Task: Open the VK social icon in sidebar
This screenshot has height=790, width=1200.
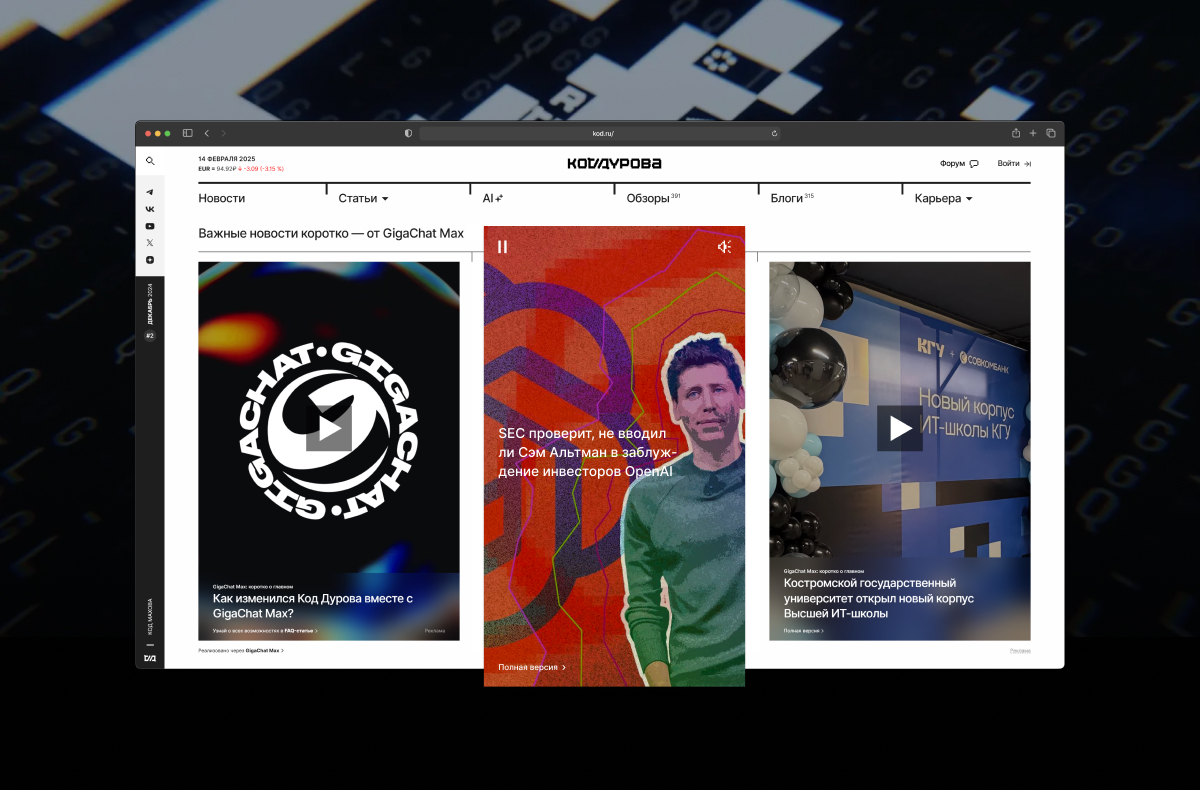Action: pyautogui.click(x=150, y=209)
